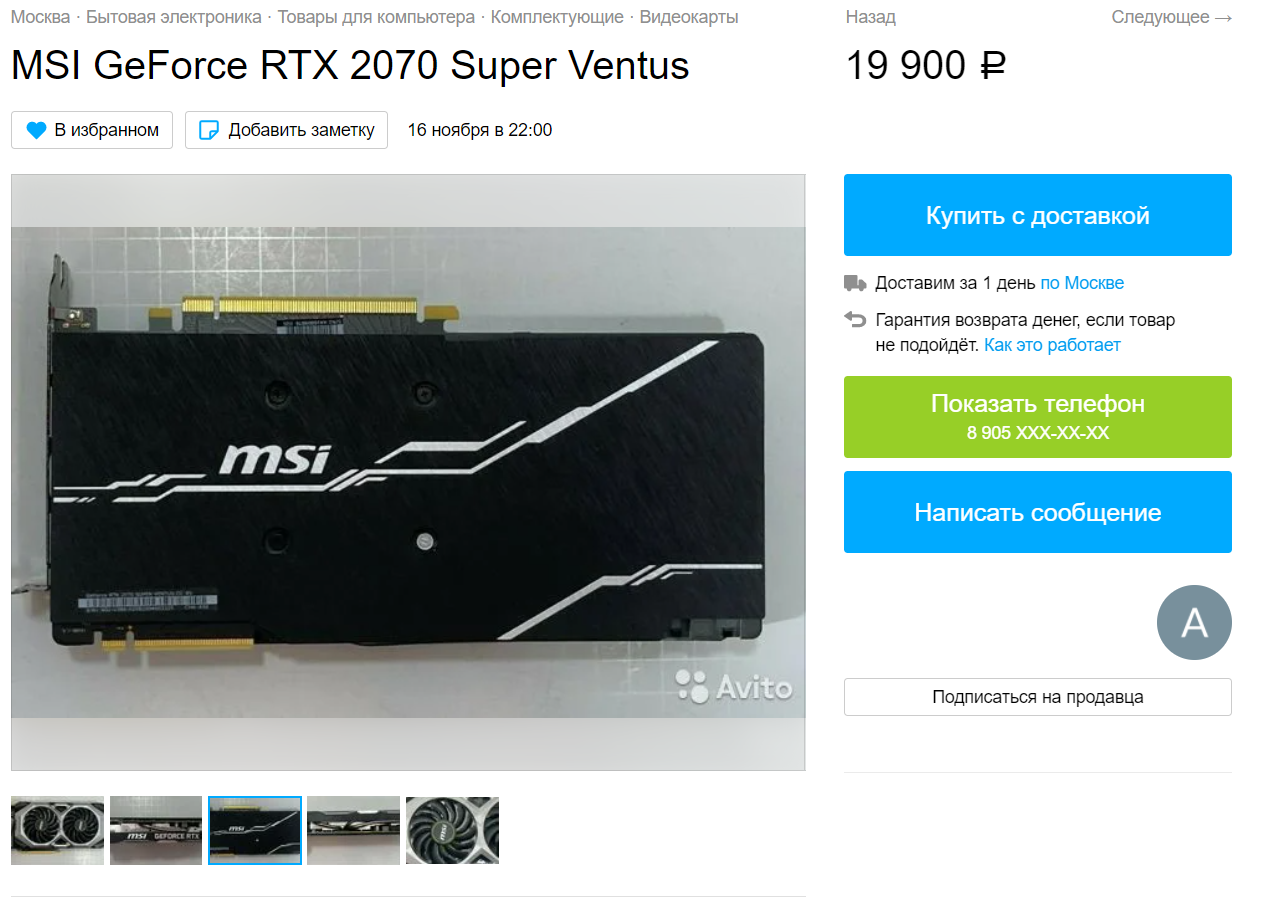Click the money-back return arrow icon

click(855, 320)
